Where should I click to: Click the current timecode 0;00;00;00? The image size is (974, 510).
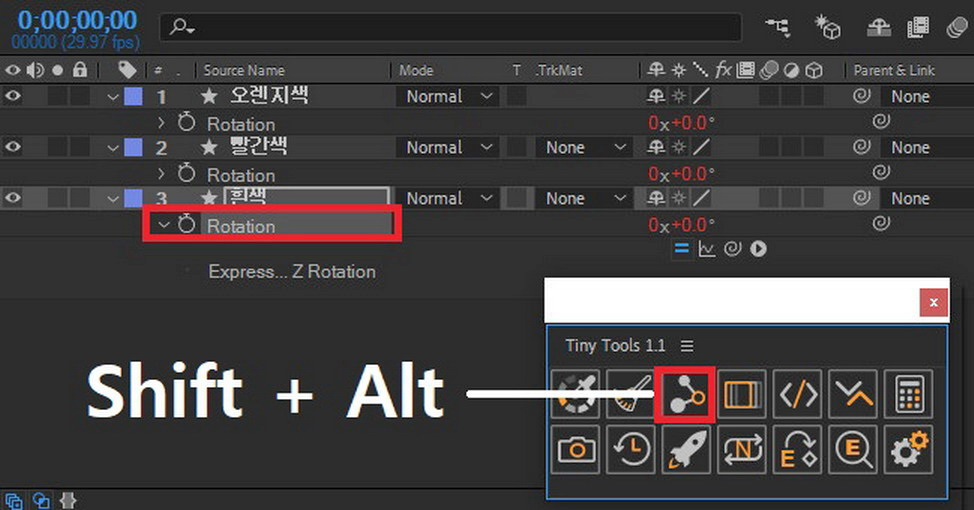coord(78,20)
